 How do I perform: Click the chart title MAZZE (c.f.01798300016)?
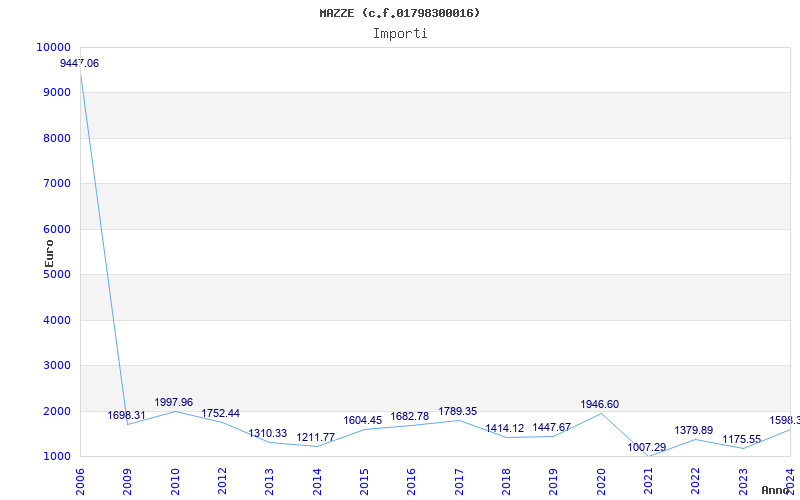(399, 13)
